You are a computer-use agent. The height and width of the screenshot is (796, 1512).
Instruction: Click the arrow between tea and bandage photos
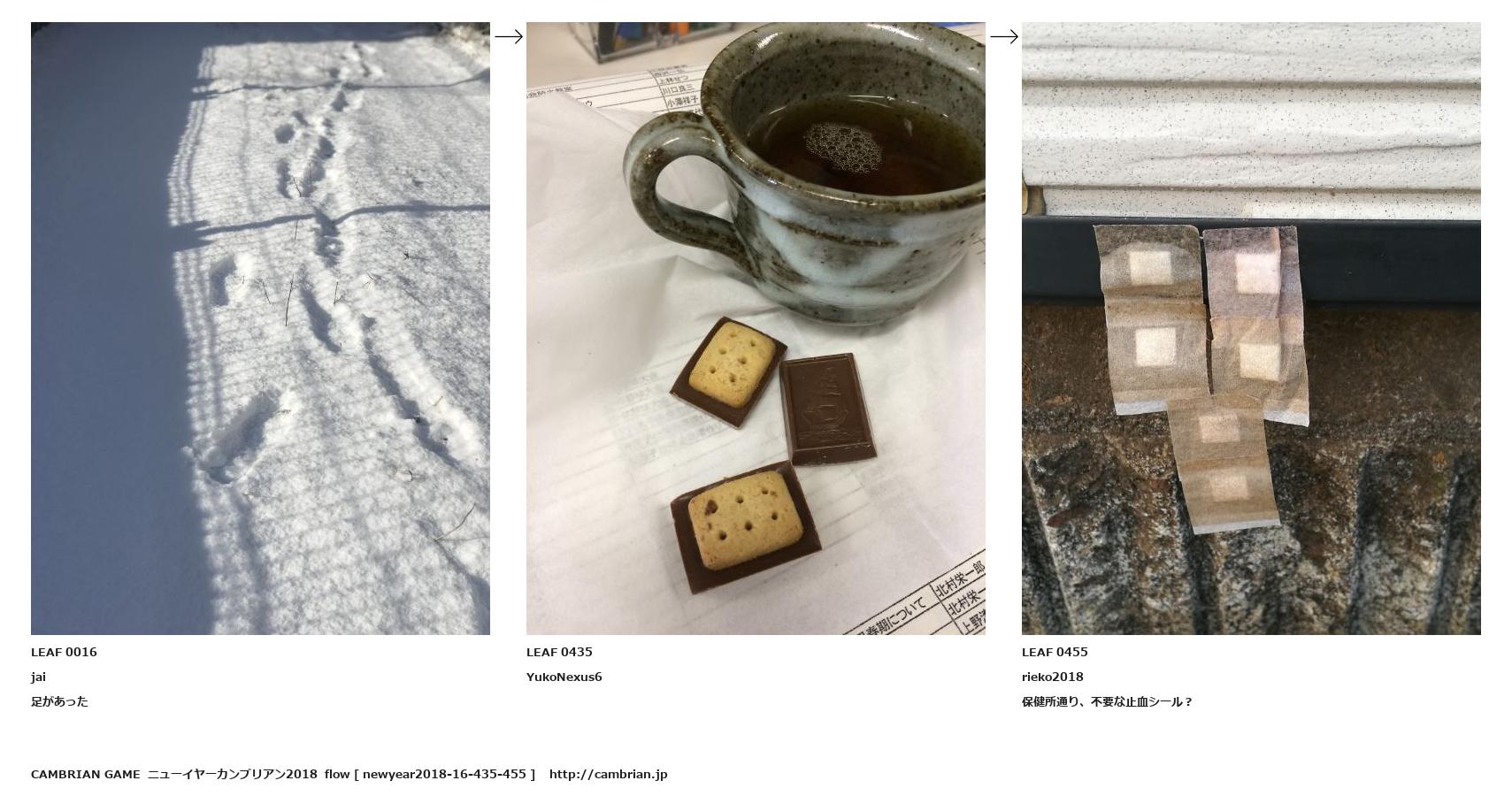coord(1003,36)
